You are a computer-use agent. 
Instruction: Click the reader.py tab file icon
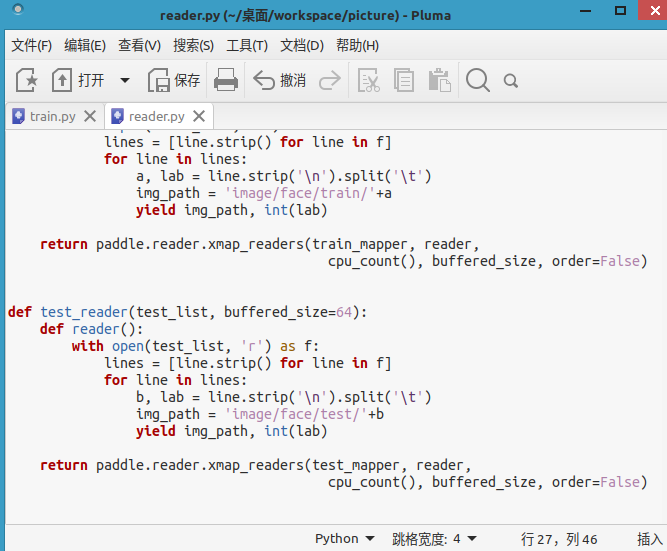coord(117,116)
